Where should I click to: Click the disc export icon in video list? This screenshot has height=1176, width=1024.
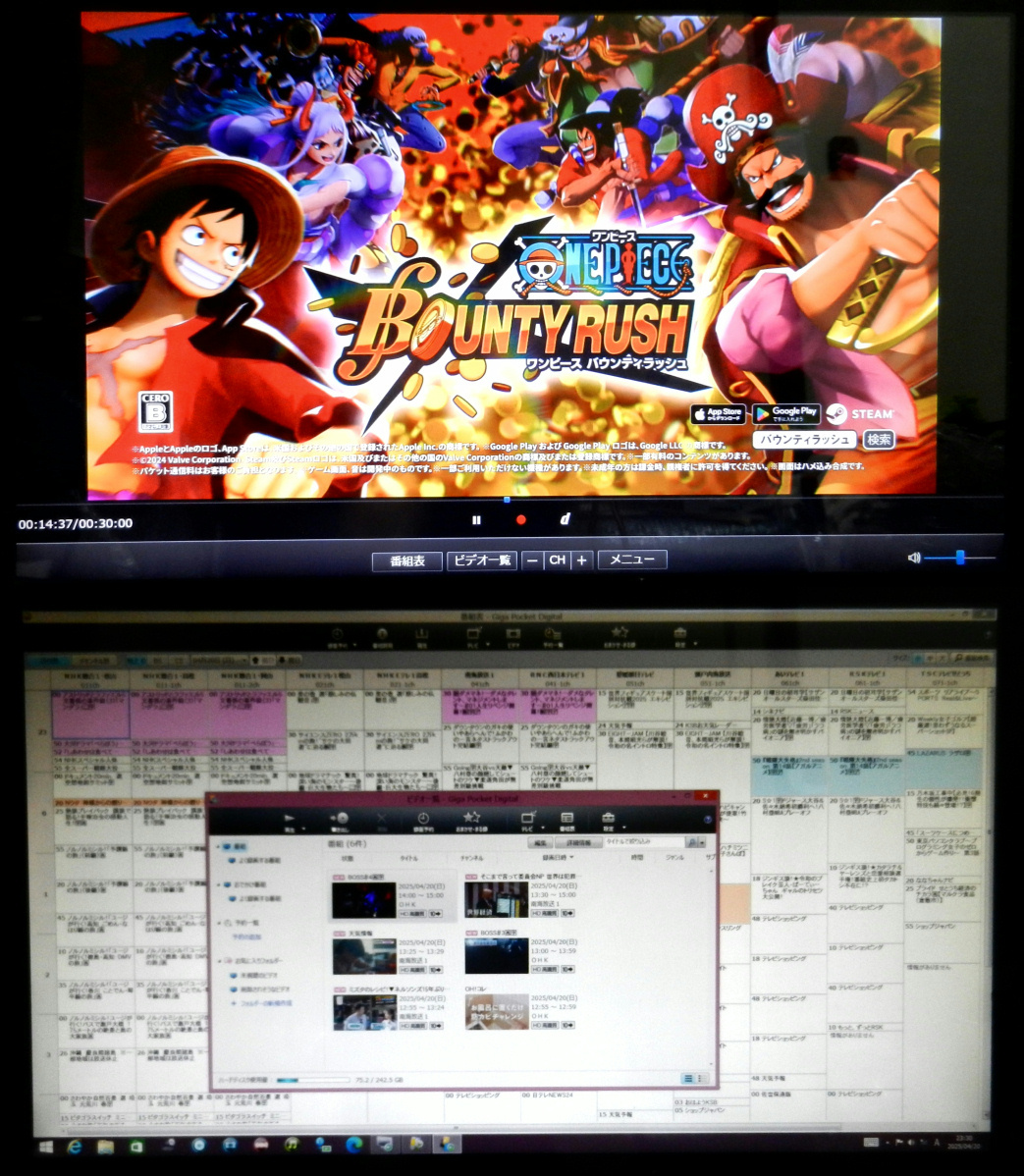pyautogui.click(x=341, y=819)
